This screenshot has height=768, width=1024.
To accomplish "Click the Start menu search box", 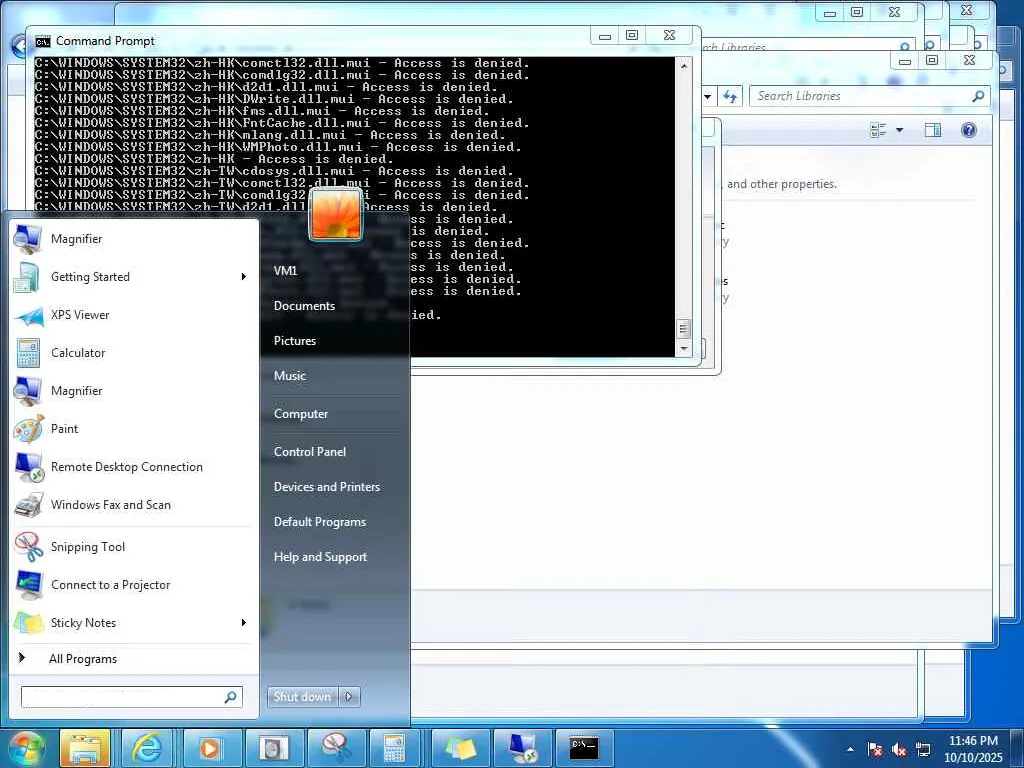I will pyautogui.click(x=131, y=697).
